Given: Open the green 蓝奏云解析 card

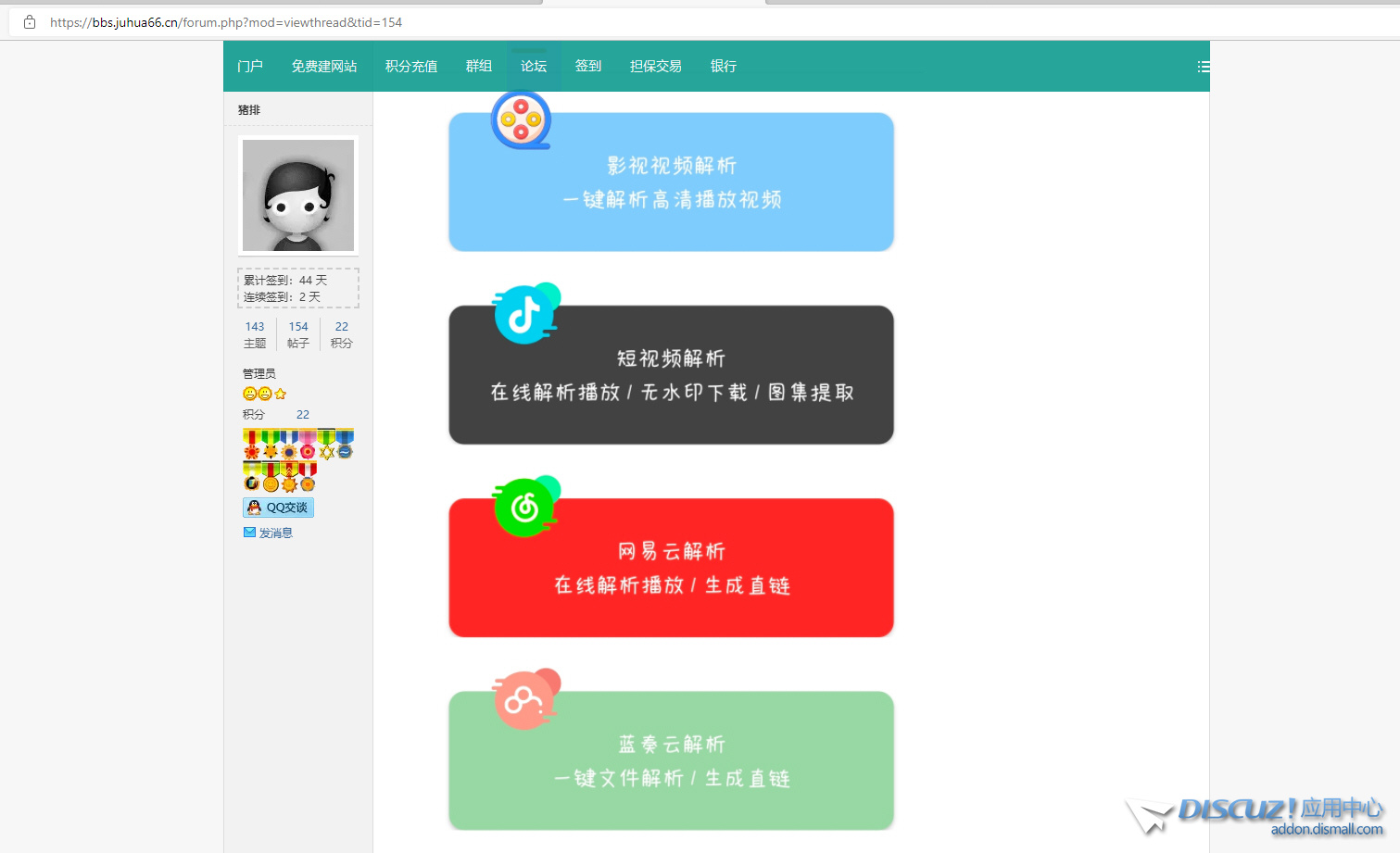Looking at the screenshot, I should [672, 760].
